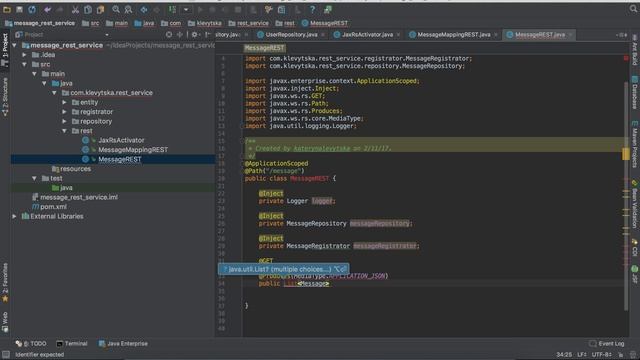Open the run configuration dropdown
This screenshot has width=640, height=360.
186,9
